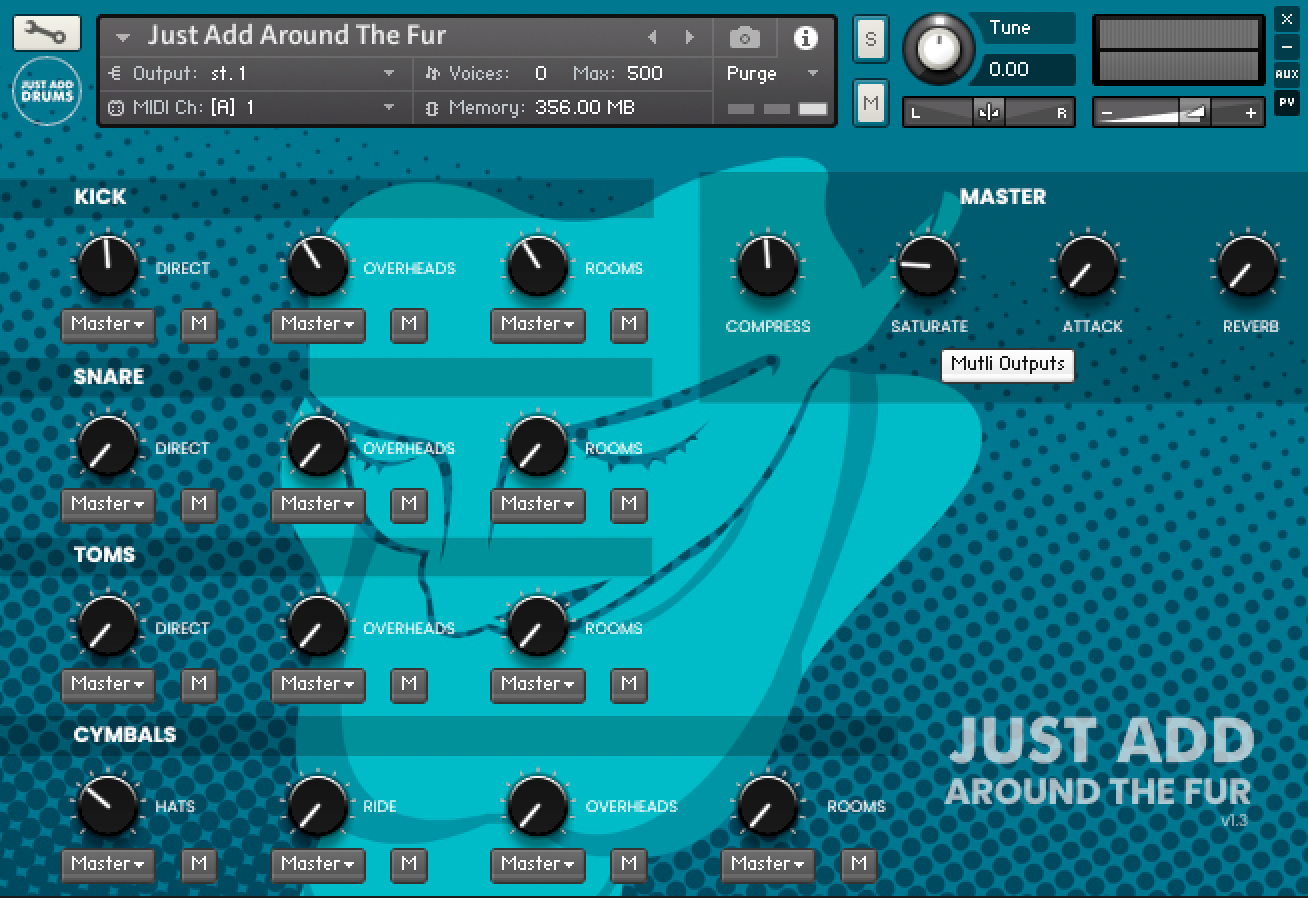Mute the instrument with M button
The width and height of the screenshot is (1308, 898).
[x=870, y=102]
